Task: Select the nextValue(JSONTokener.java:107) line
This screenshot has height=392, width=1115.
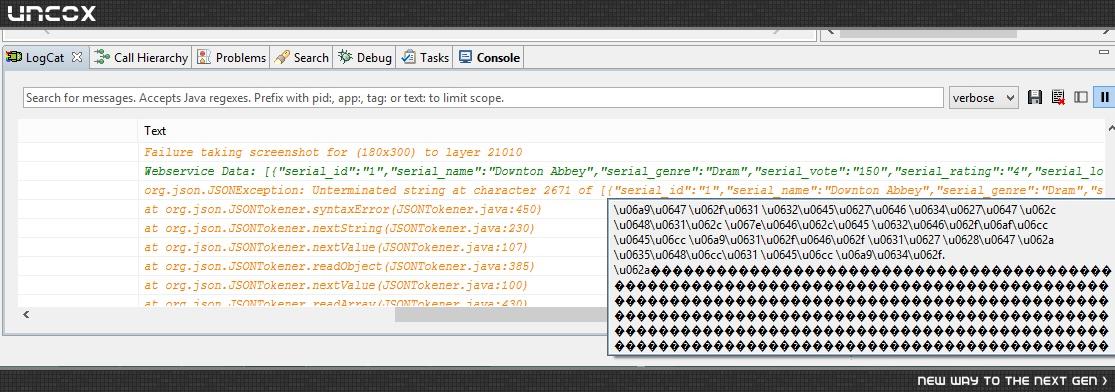Action: click(336, 247)
